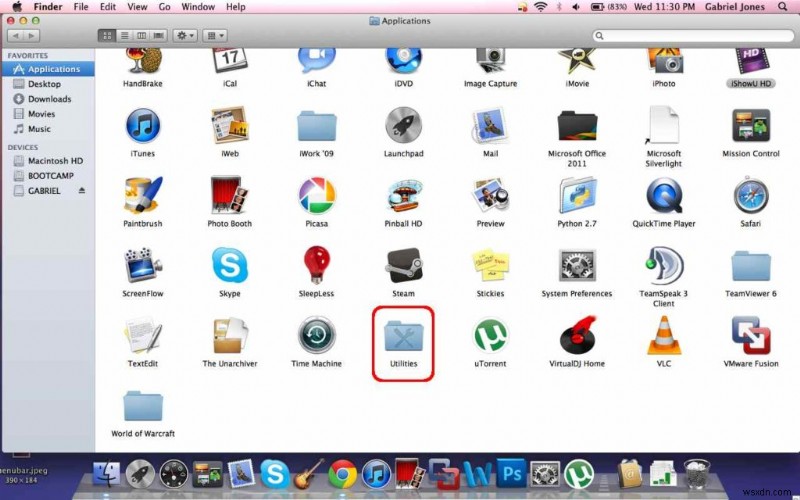This screenshot has height=500, width=800.
Task: Select the uTorrent app in Applications folder
Action: pyautogui.click(x=490, y=335)
